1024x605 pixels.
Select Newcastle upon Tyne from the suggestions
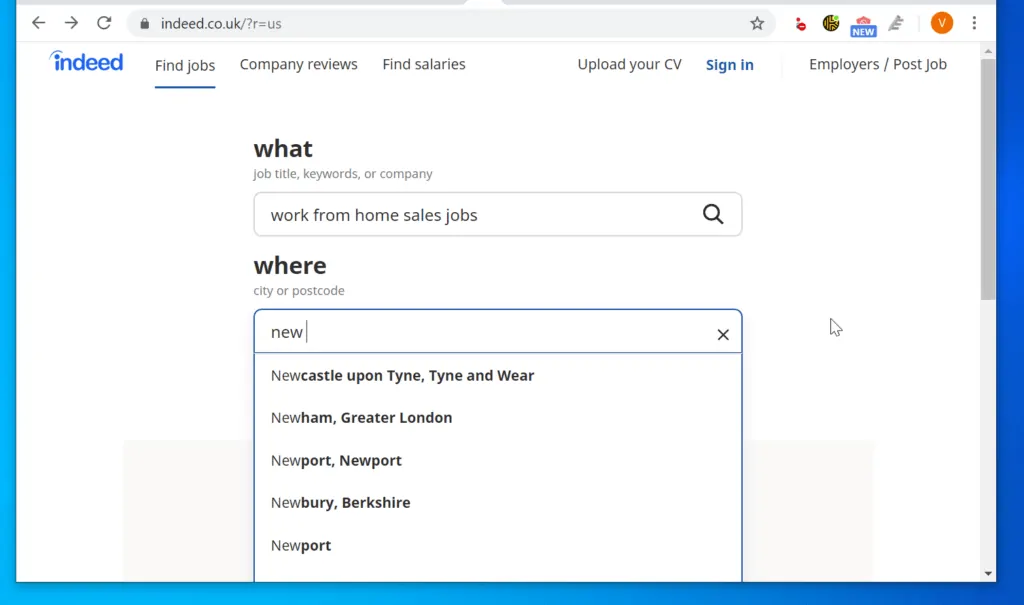[x=402, y=375]
